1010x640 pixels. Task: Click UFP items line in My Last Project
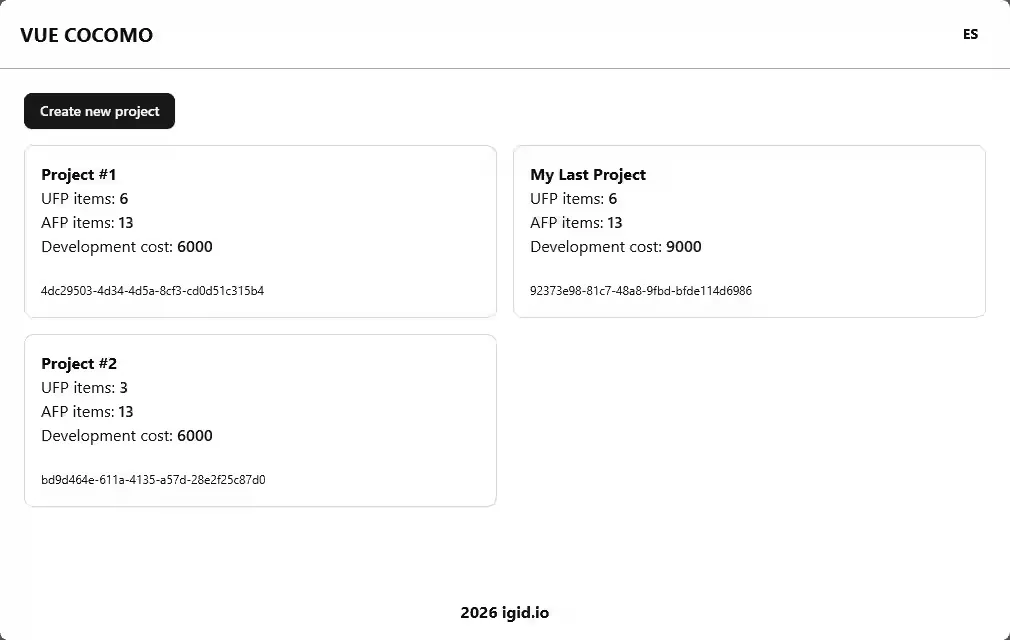tap(574, 198)
